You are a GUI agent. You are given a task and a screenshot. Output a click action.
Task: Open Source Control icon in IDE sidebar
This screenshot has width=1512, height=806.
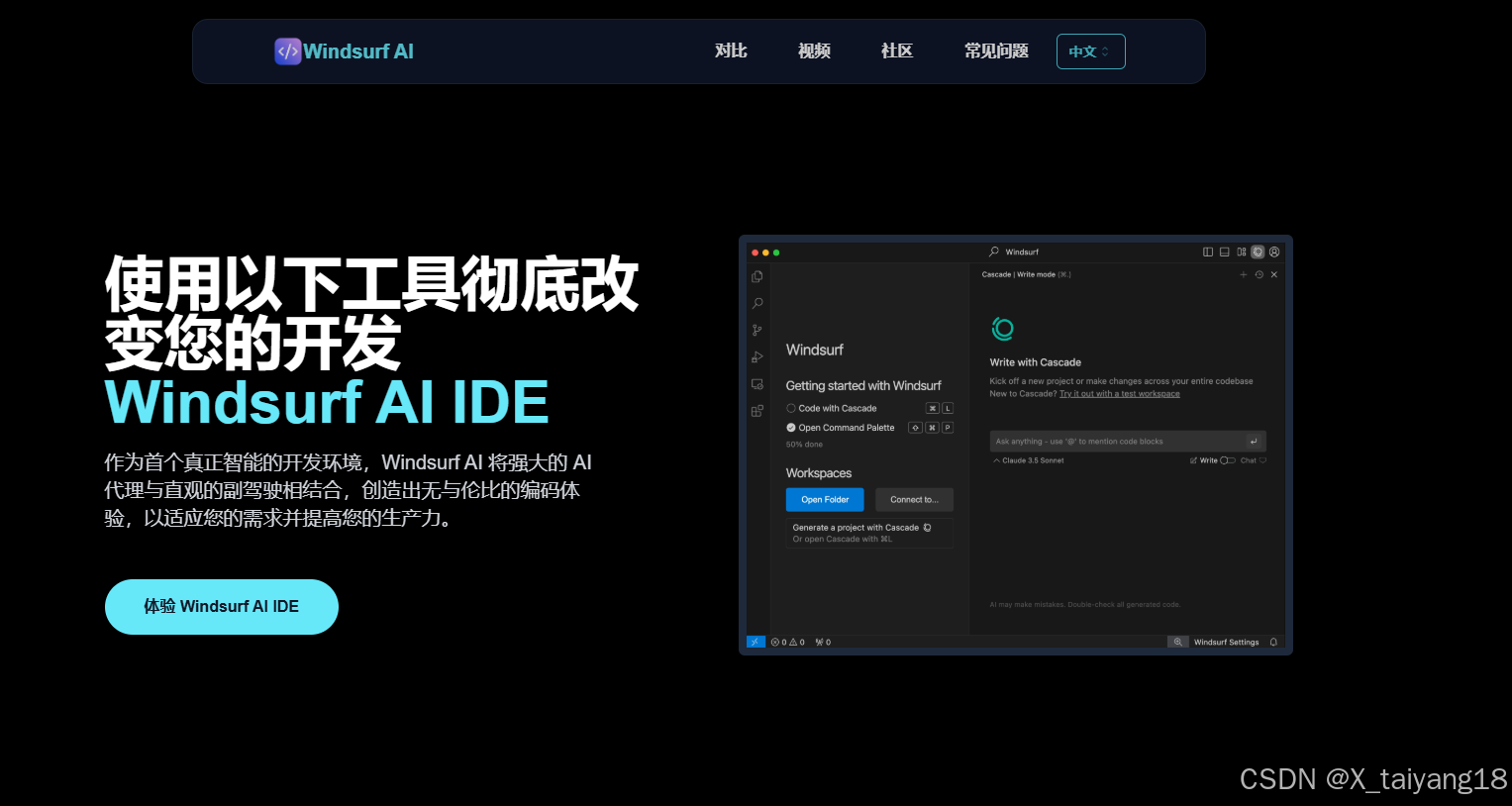757,331
